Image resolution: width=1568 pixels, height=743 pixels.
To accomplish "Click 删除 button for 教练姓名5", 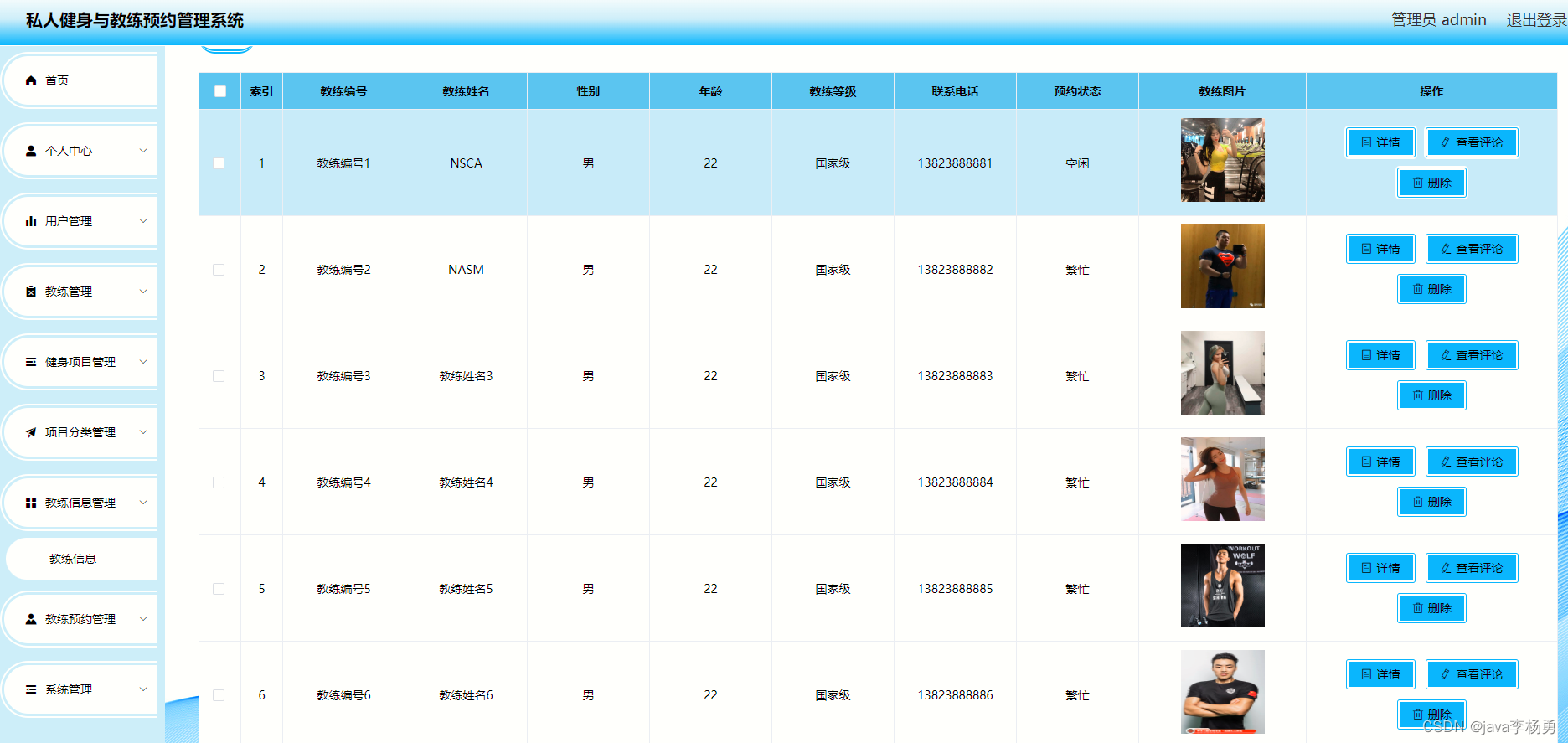I will pyautogui.click(x=1431, y=608).
